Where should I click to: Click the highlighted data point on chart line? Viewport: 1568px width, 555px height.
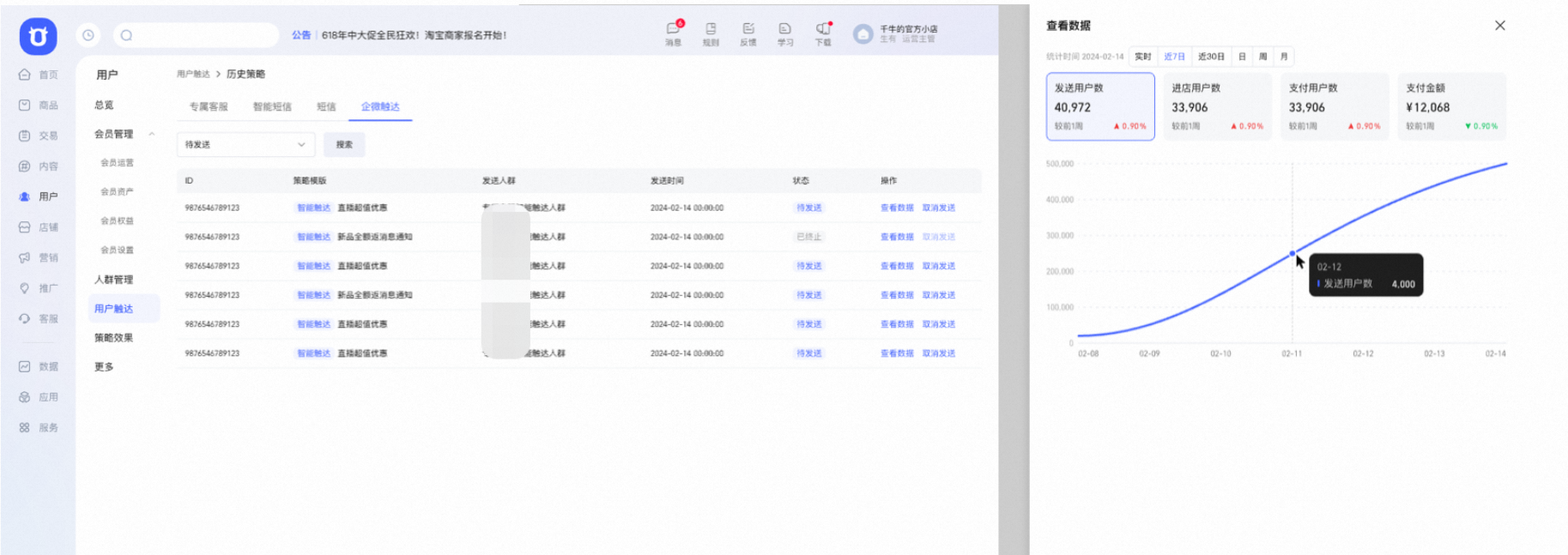tap(1293, 254)
